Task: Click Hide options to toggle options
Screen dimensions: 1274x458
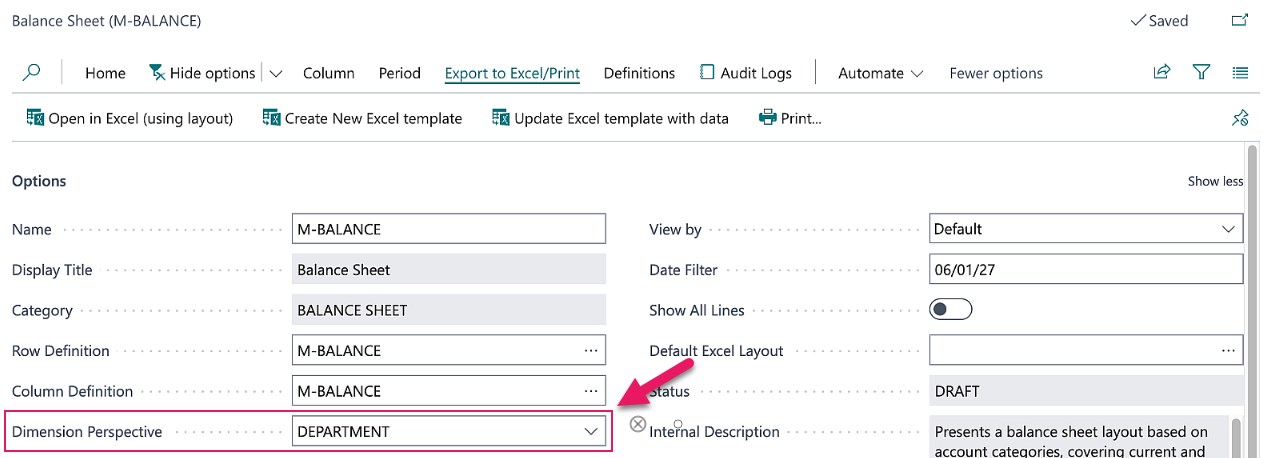Action: point(202,73)
